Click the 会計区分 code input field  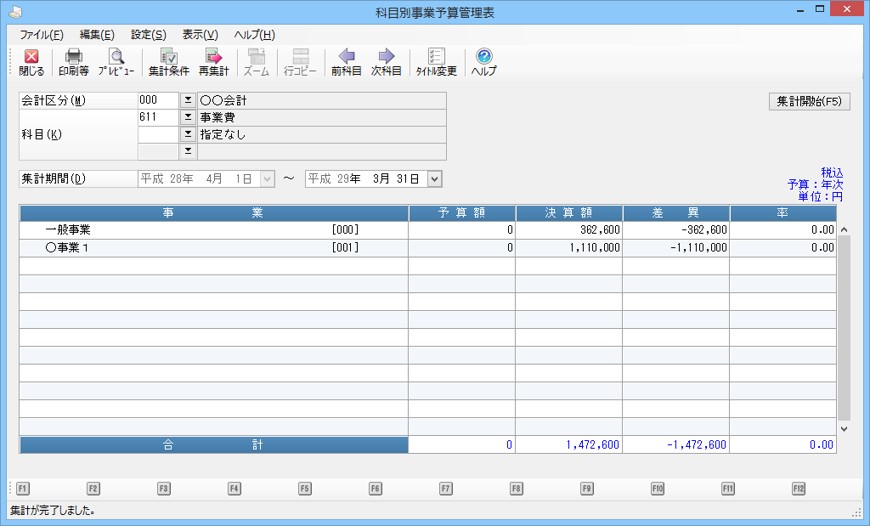coord(157,101)
